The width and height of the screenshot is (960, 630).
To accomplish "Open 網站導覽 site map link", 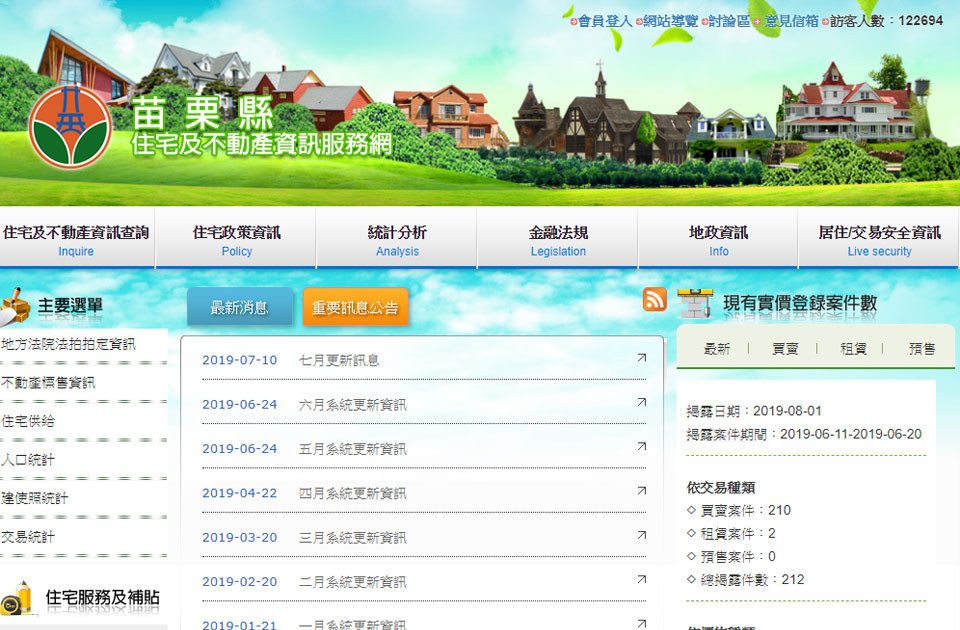I will point(670,21).
